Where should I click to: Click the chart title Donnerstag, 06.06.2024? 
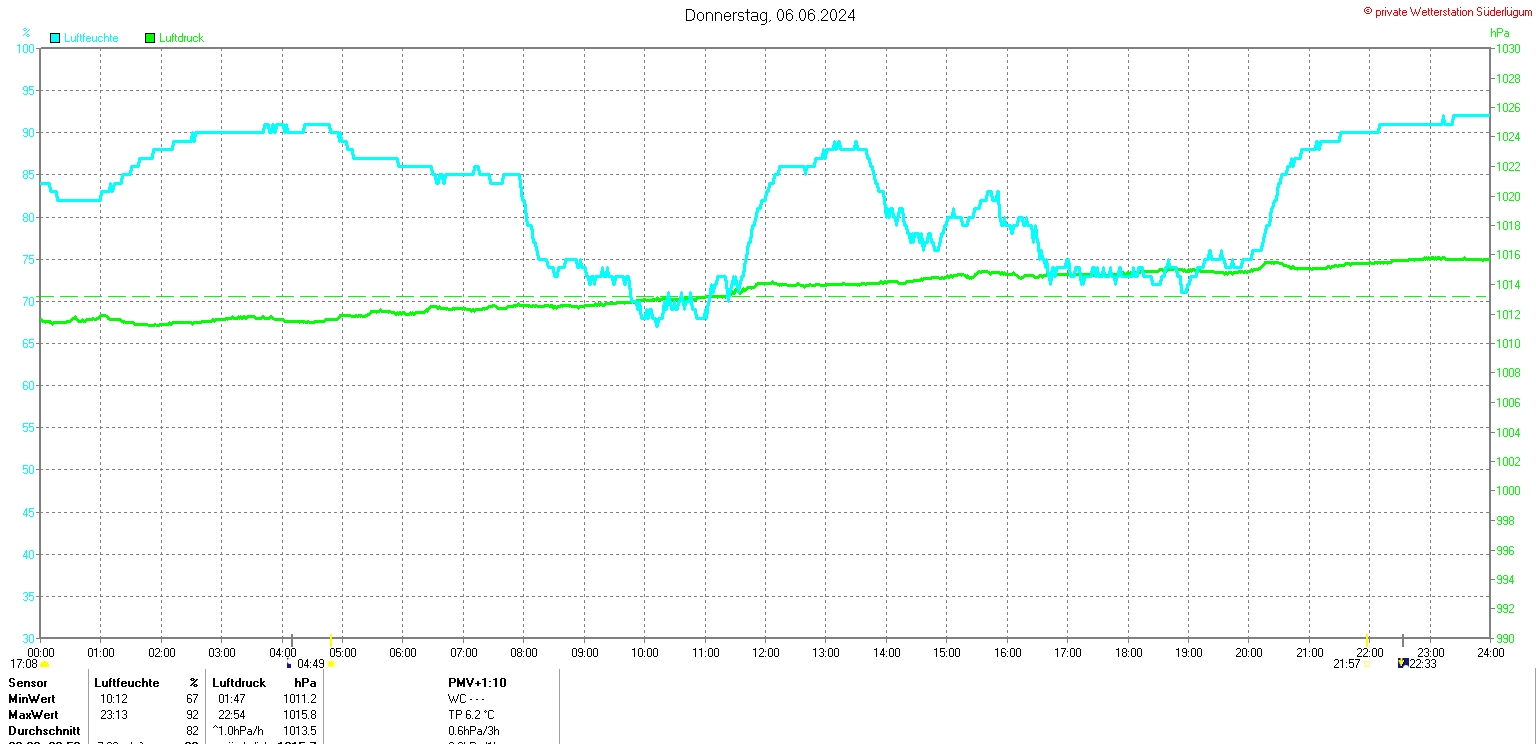point(770,15)
